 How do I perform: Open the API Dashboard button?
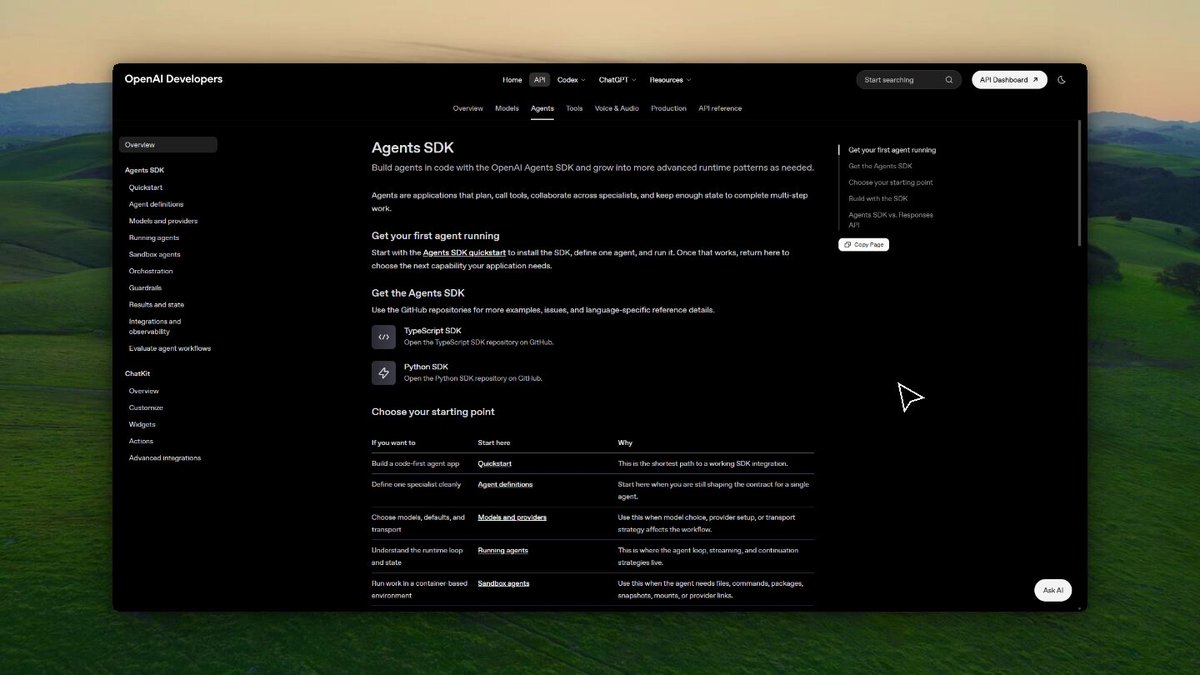tap(1009, 80)
